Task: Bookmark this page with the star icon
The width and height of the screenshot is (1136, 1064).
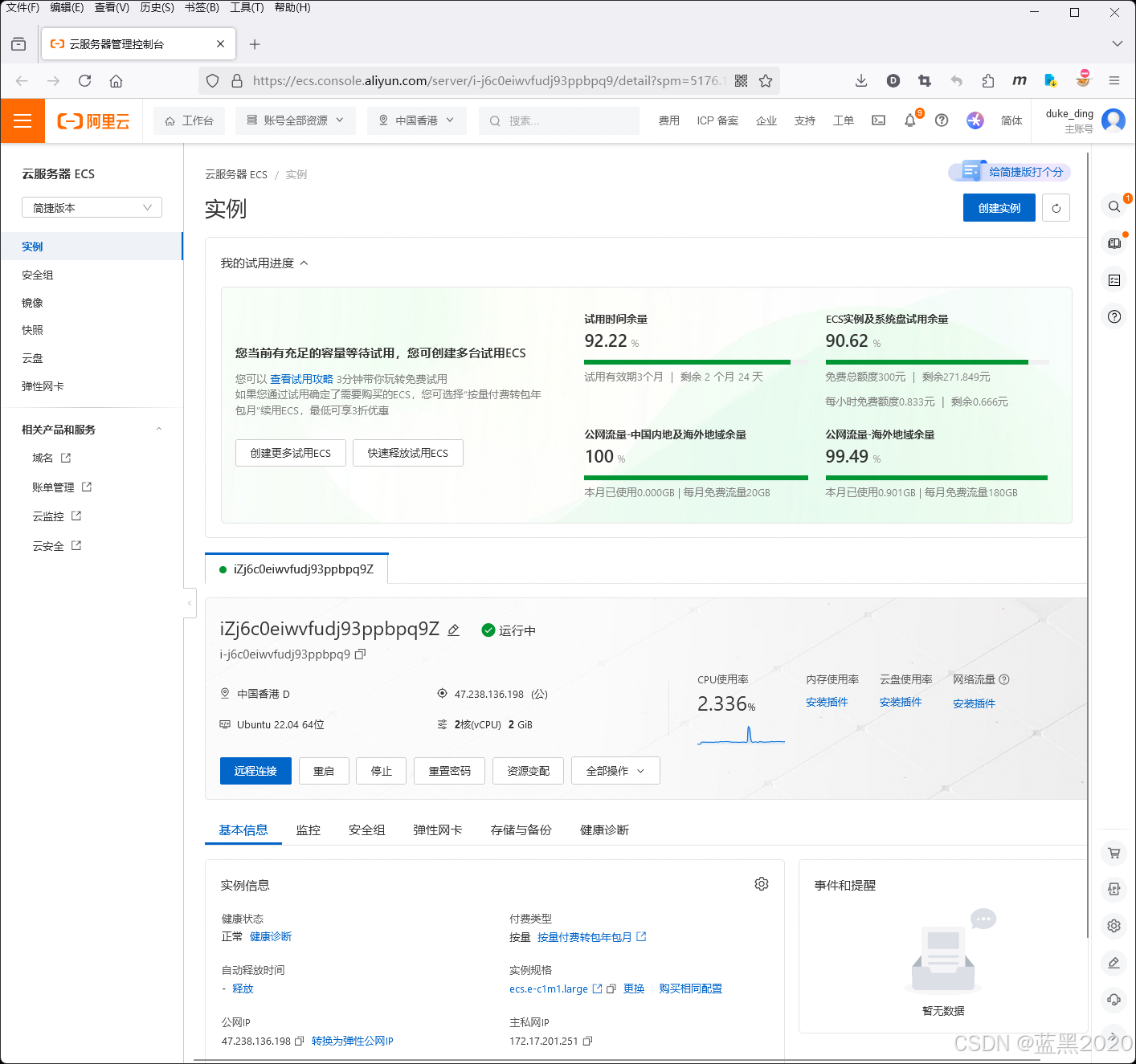Action: point(766,81)
